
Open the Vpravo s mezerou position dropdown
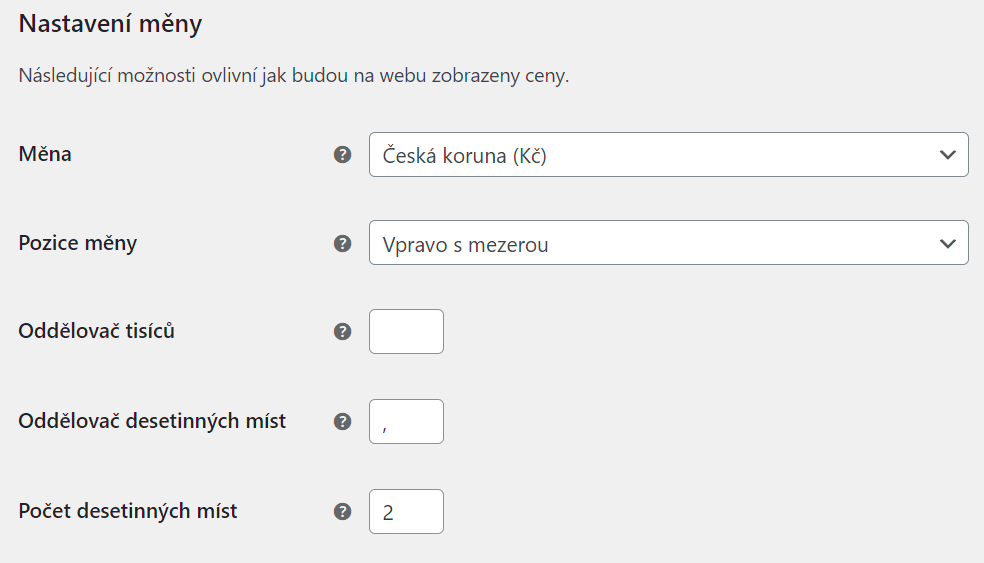click(x=668, y=242)
